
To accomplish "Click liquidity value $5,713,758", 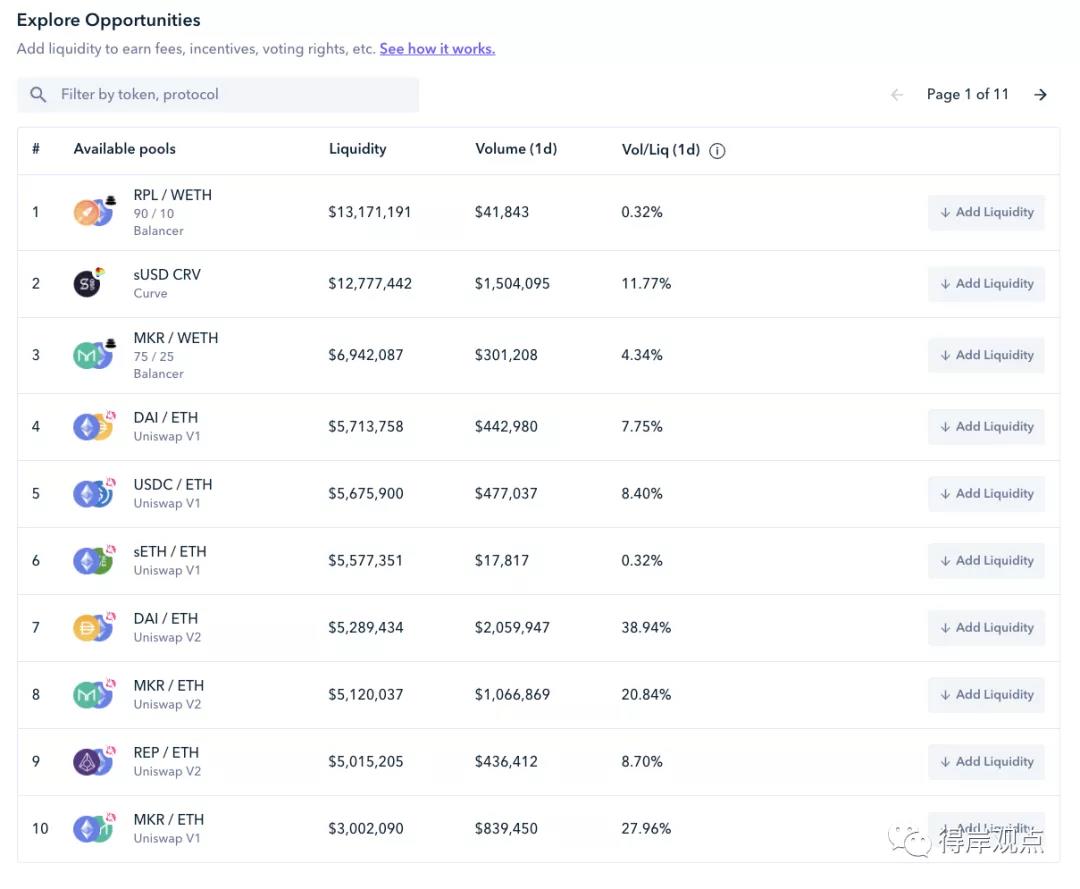I will click(366, 427).
